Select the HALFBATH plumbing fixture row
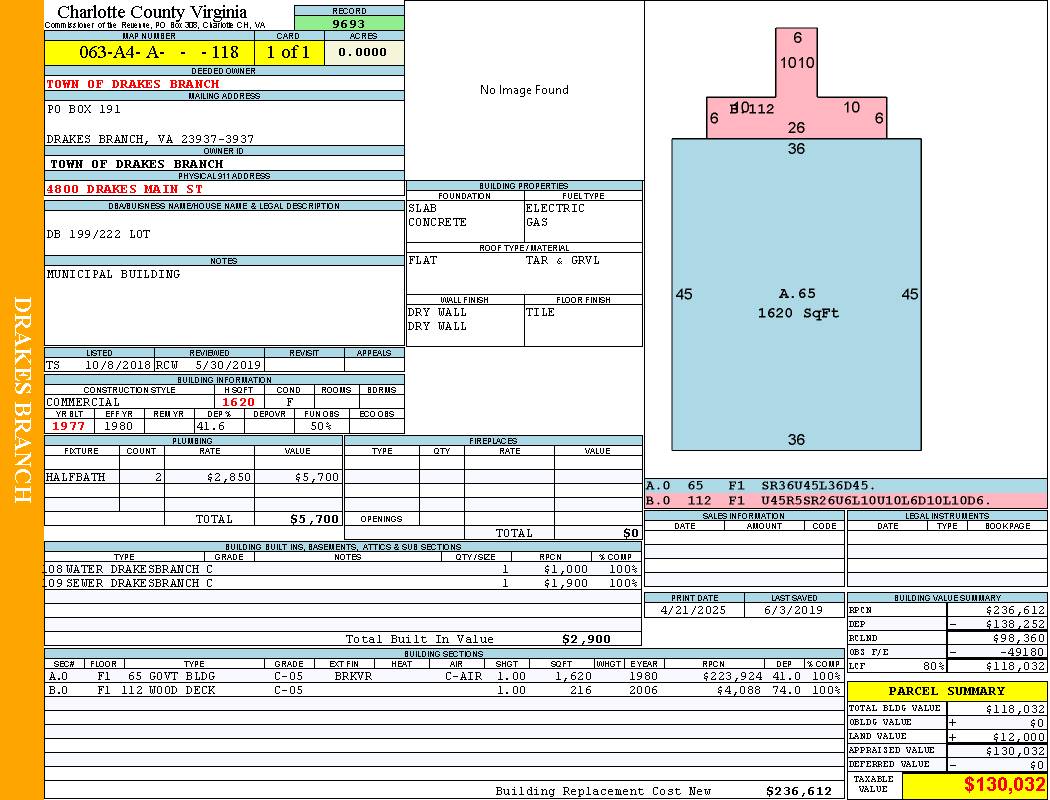This screenshot has height=800, width=1050. [193, 478]
